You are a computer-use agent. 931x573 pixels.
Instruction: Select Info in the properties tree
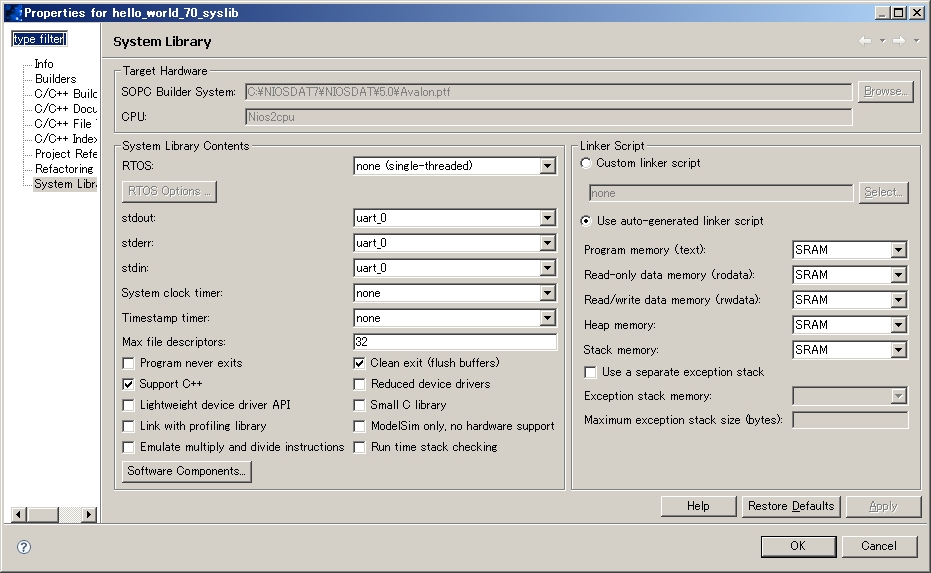pyautogui.click(x=44, y=64)
